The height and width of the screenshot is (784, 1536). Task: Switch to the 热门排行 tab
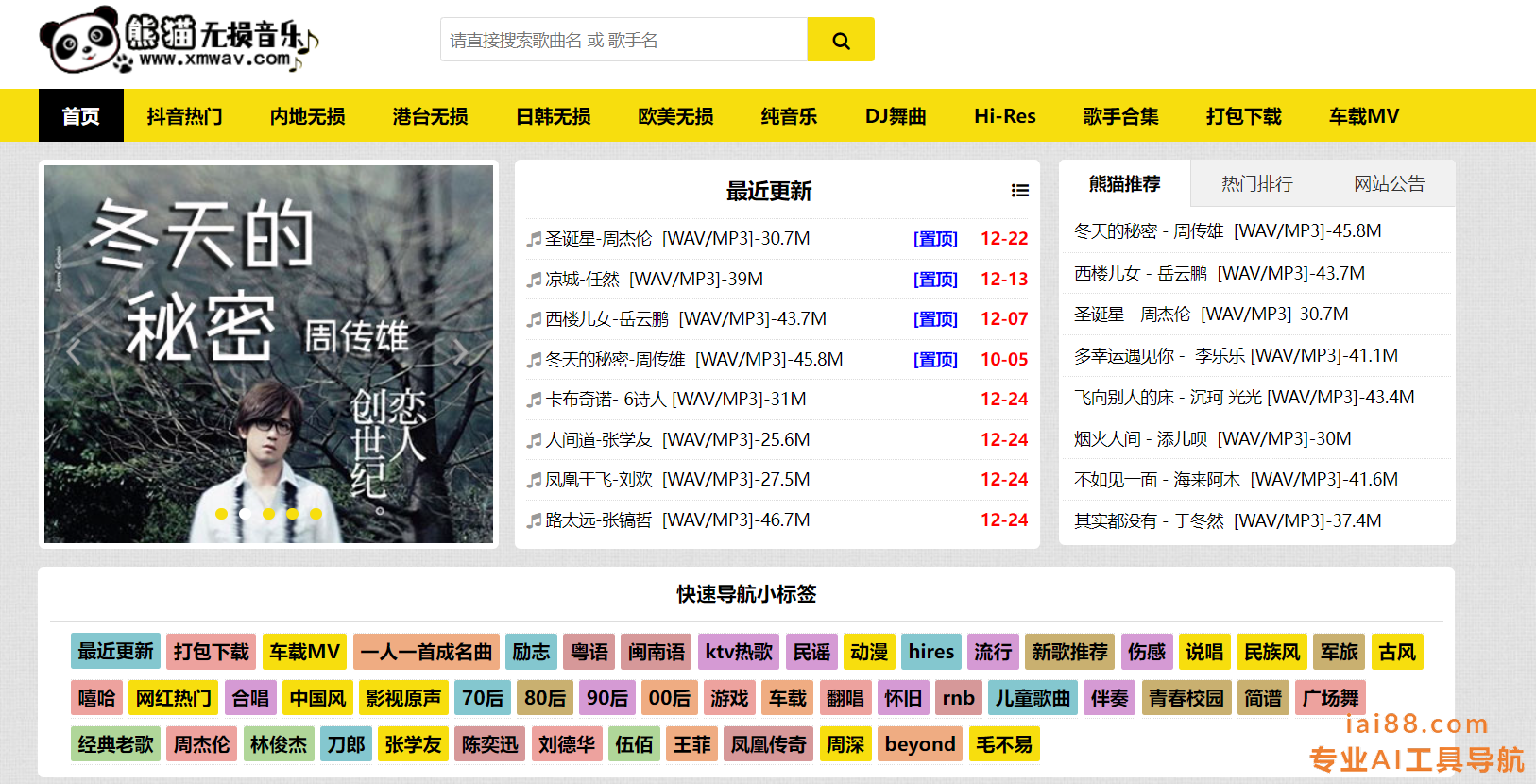(x=1257, y=183)
